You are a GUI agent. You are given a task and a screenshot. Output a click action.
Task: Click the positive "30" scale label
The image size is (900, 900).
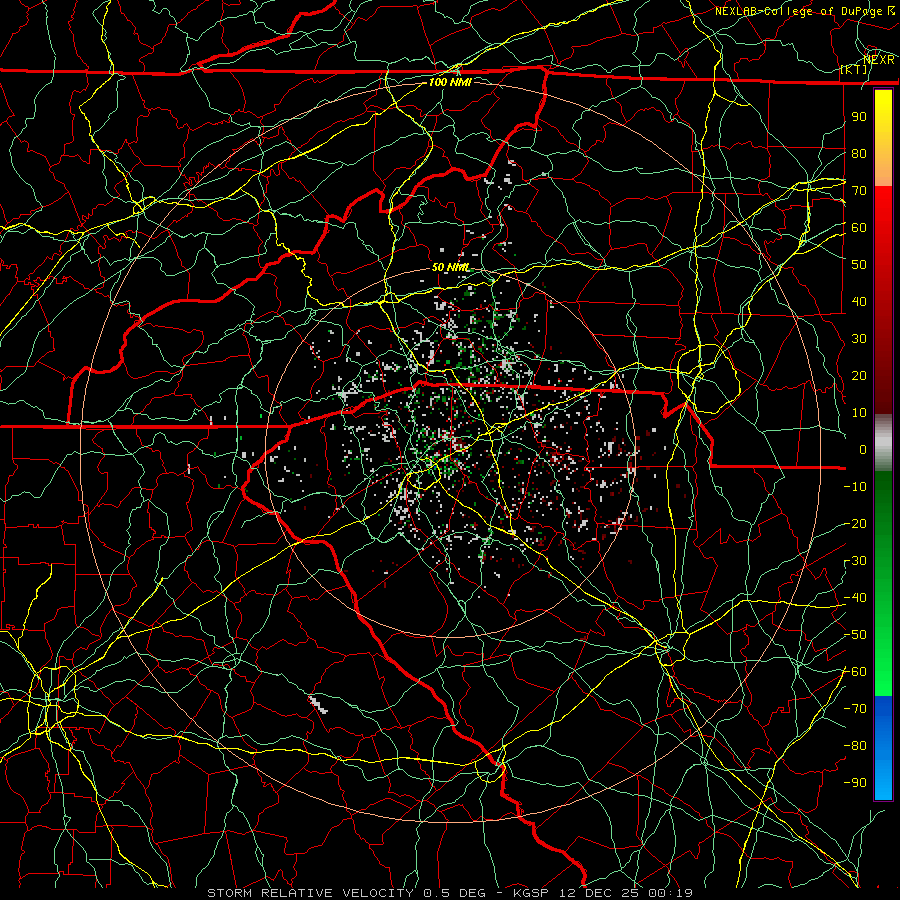coord(859,339)
